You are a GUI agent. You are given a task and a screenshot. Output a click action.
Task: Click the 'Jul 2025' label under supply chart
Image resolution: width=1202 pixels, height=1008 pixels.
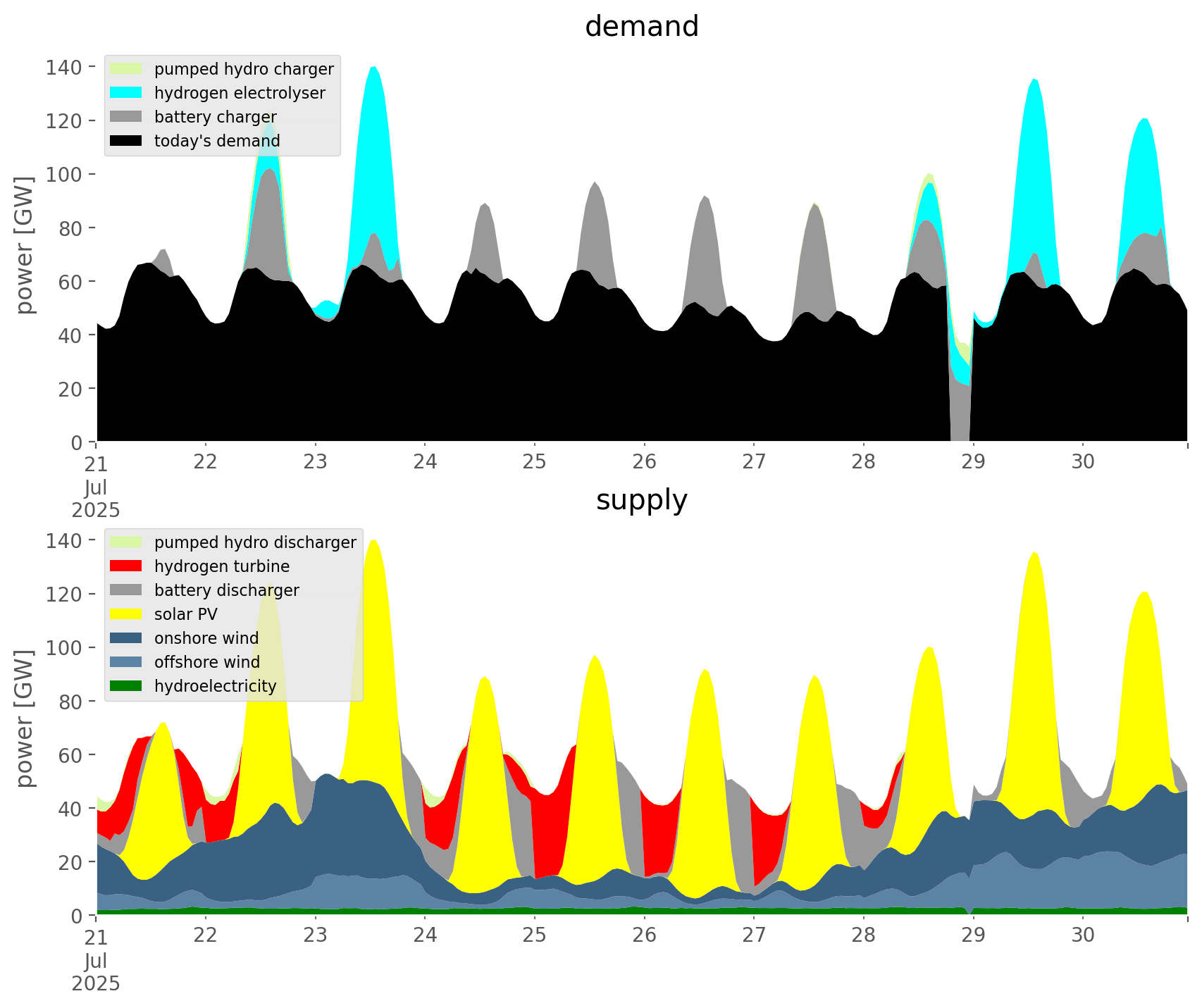[x=96, y=972]
